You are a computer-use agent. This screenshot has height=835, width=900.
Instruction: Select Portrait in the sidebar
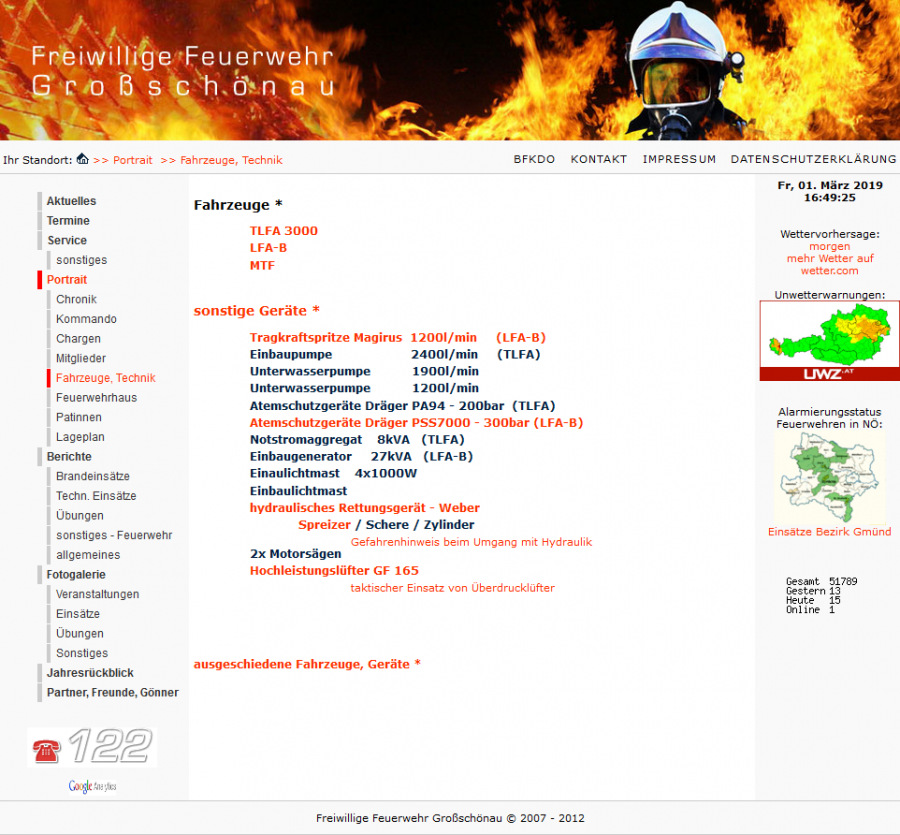tap(67, 279)
